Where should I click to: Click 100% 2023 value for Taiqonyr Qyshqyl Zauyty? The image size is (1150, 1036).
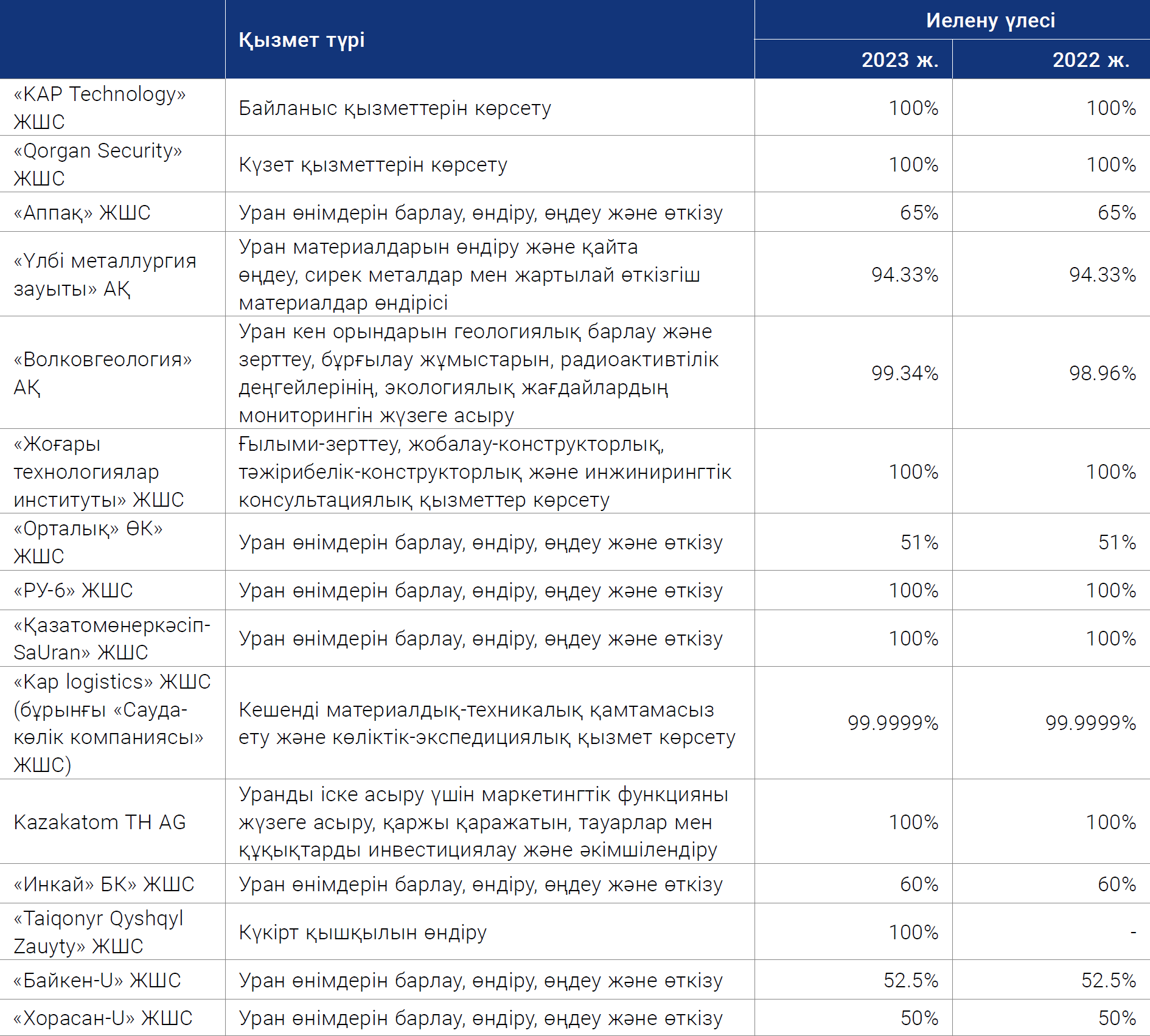tap(914, 932)
